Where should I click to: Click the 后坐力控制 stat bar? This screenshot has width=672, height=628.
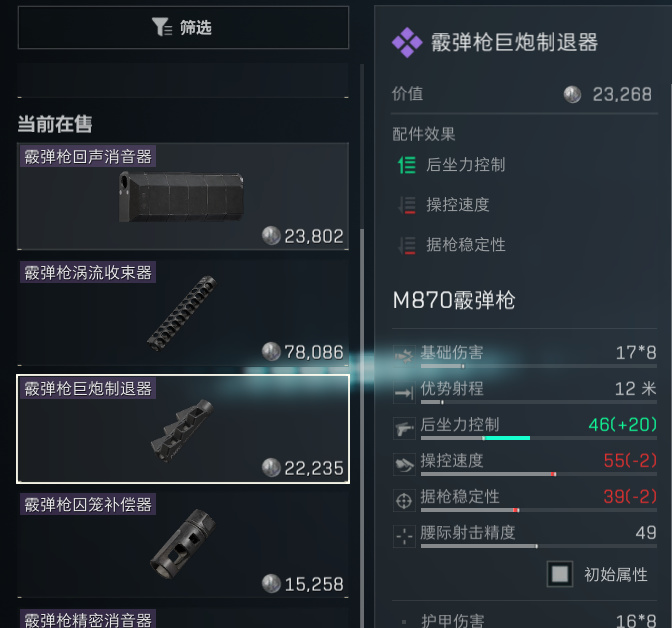538,438
